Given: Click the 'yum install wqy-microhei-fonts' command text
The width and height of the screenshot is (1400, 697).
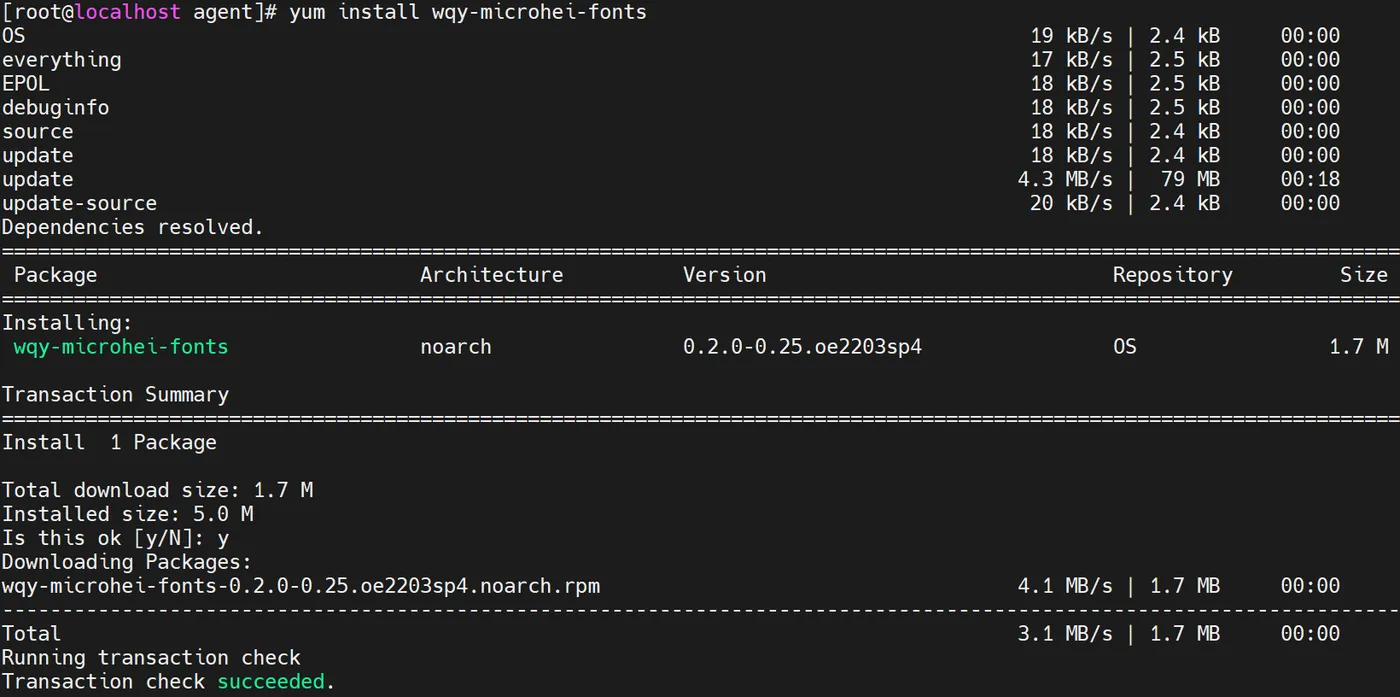Looking at the screenshot, I should (x=468, y=13).
